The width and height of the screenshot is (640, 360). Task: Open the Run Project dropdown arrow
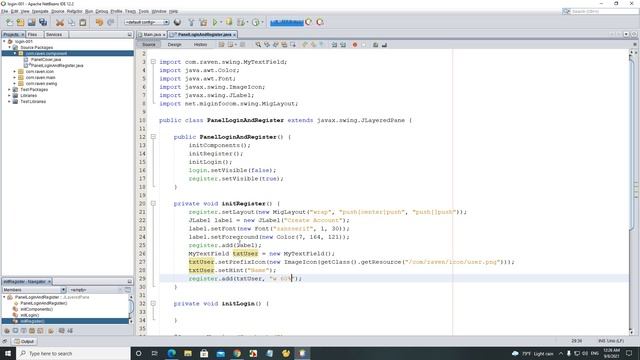click(221, 22)
